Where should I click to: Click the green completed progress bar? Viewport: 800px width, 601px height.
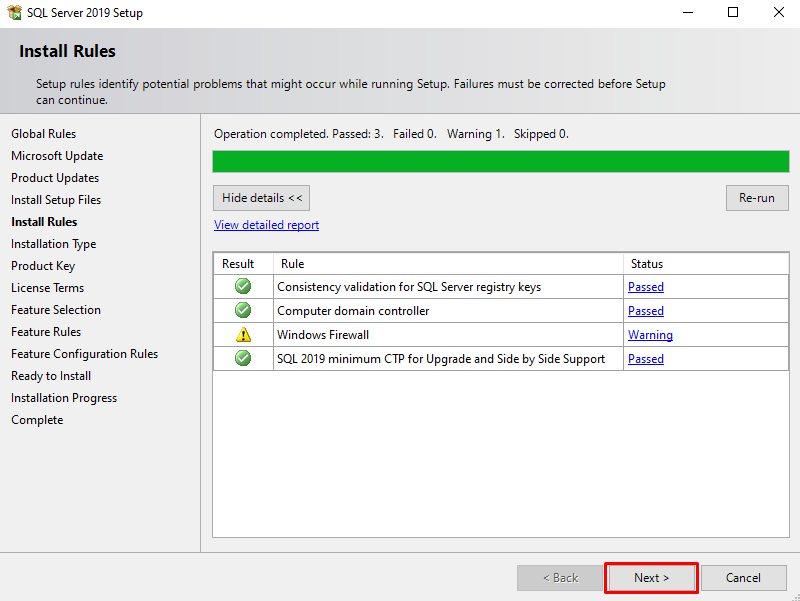point(501,161)
